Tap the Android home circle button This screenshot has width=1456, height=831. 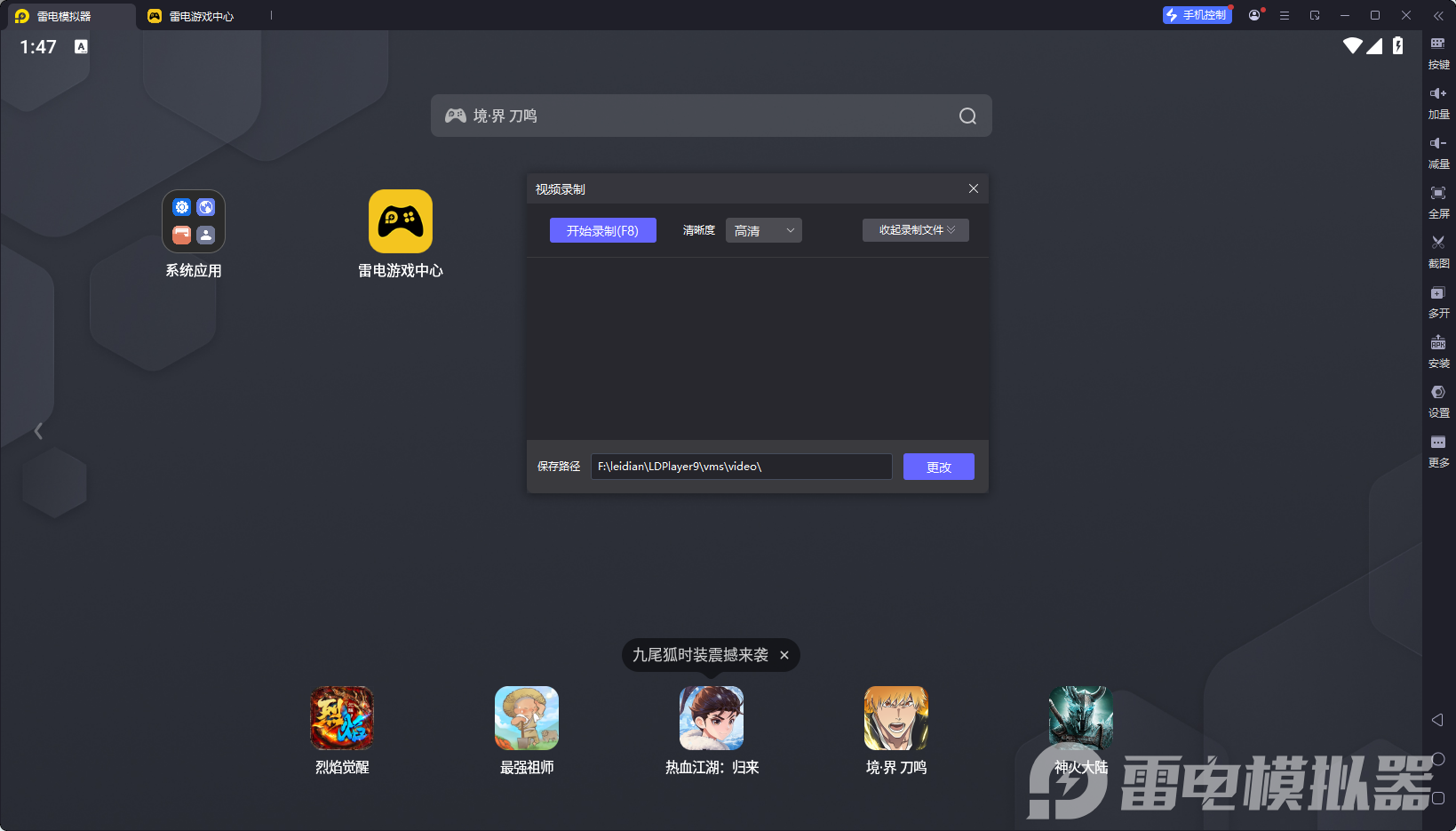pyautogui.click(x=1438, y=759)
